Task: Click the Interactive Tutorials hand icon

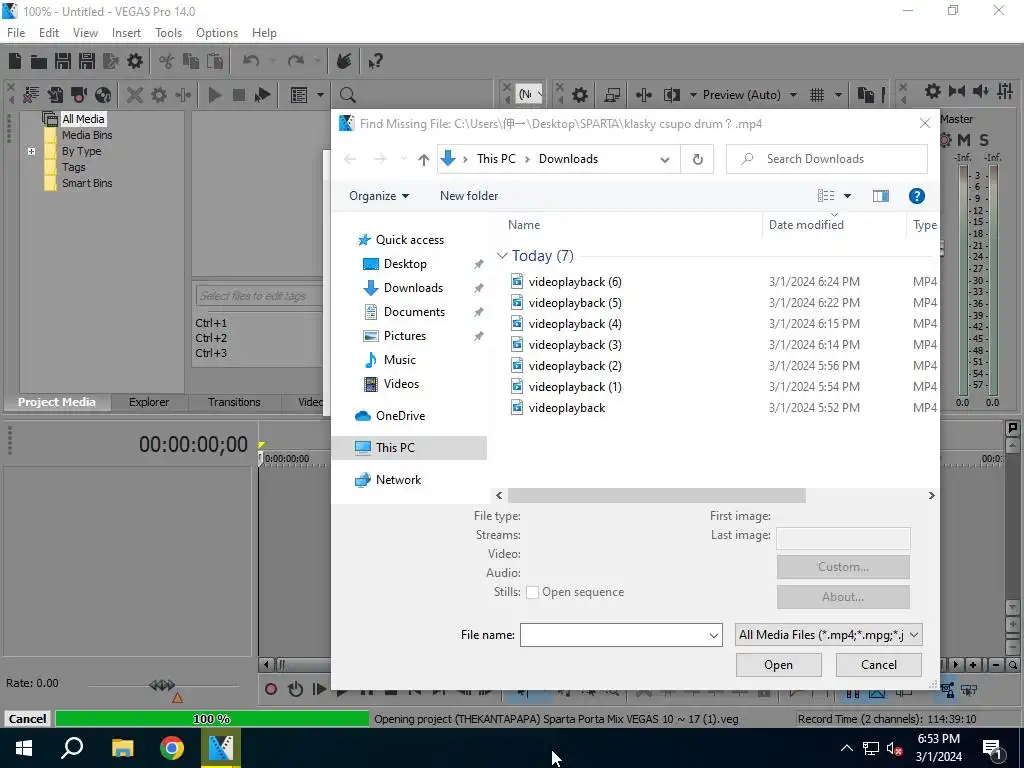Action: pyautogui.click(x=344, y=61)
